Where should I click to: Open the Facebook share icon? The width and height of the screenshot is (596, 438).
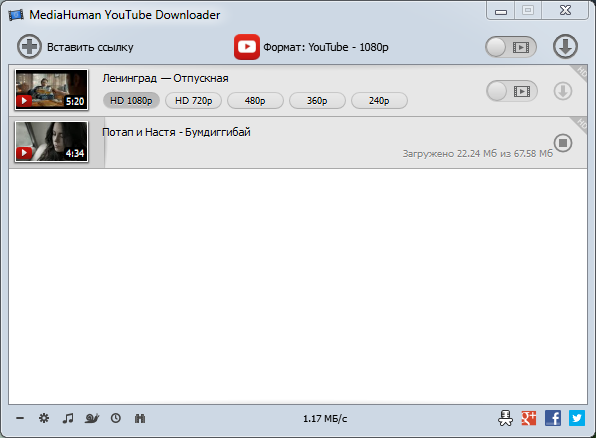point(553,418)
